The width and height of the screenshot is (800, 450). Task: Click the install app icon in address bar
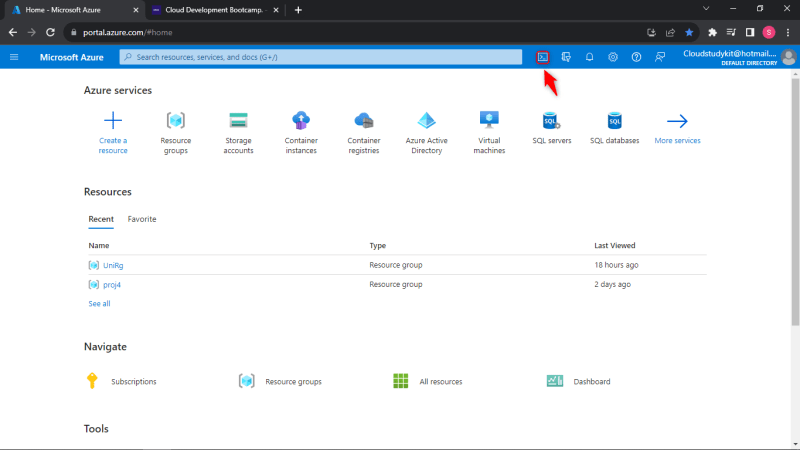tap(652, 32)
